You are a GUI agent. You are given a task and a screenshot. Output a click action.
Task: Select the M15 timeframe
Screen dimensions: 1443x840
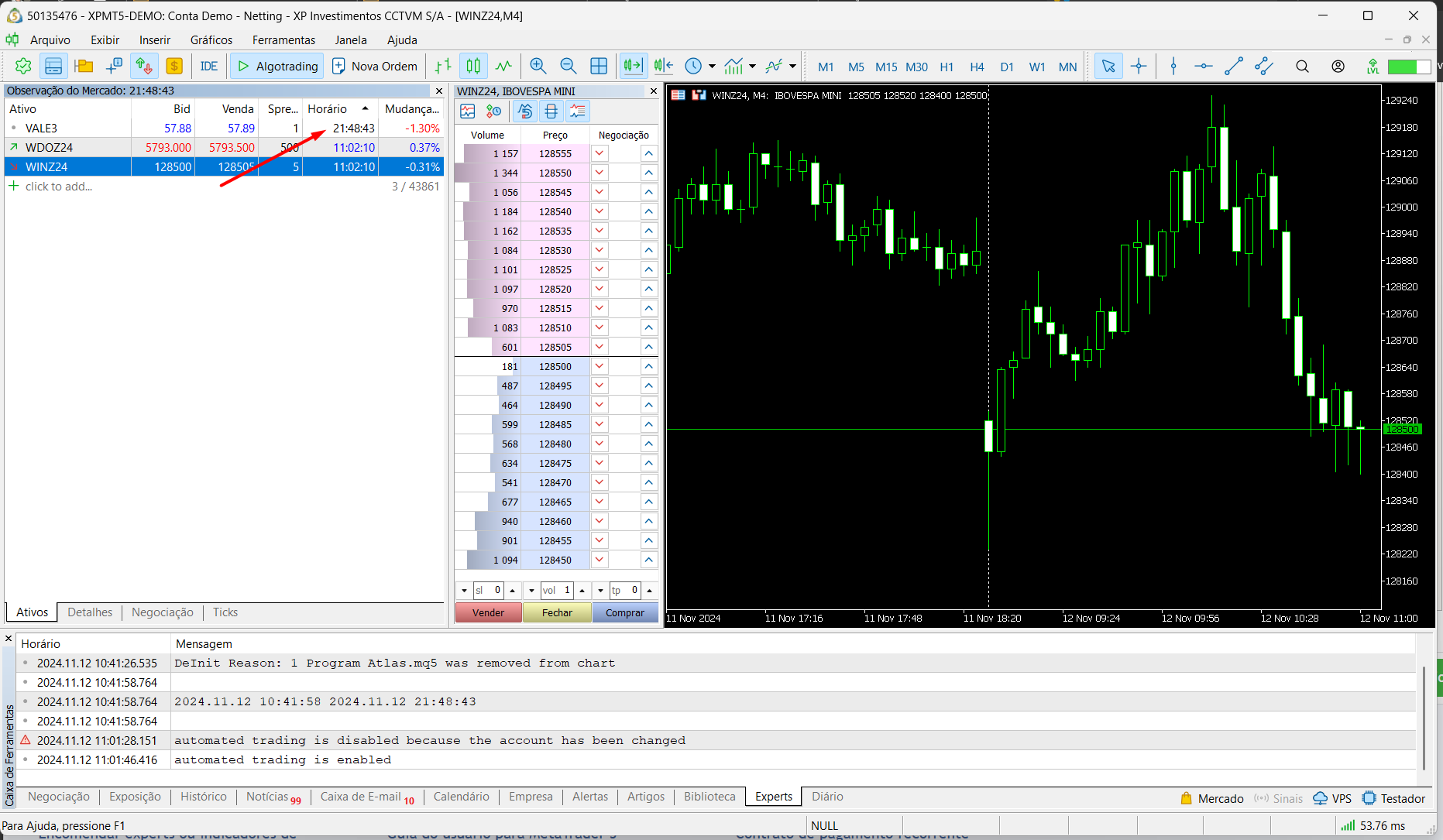pos(886,67)
